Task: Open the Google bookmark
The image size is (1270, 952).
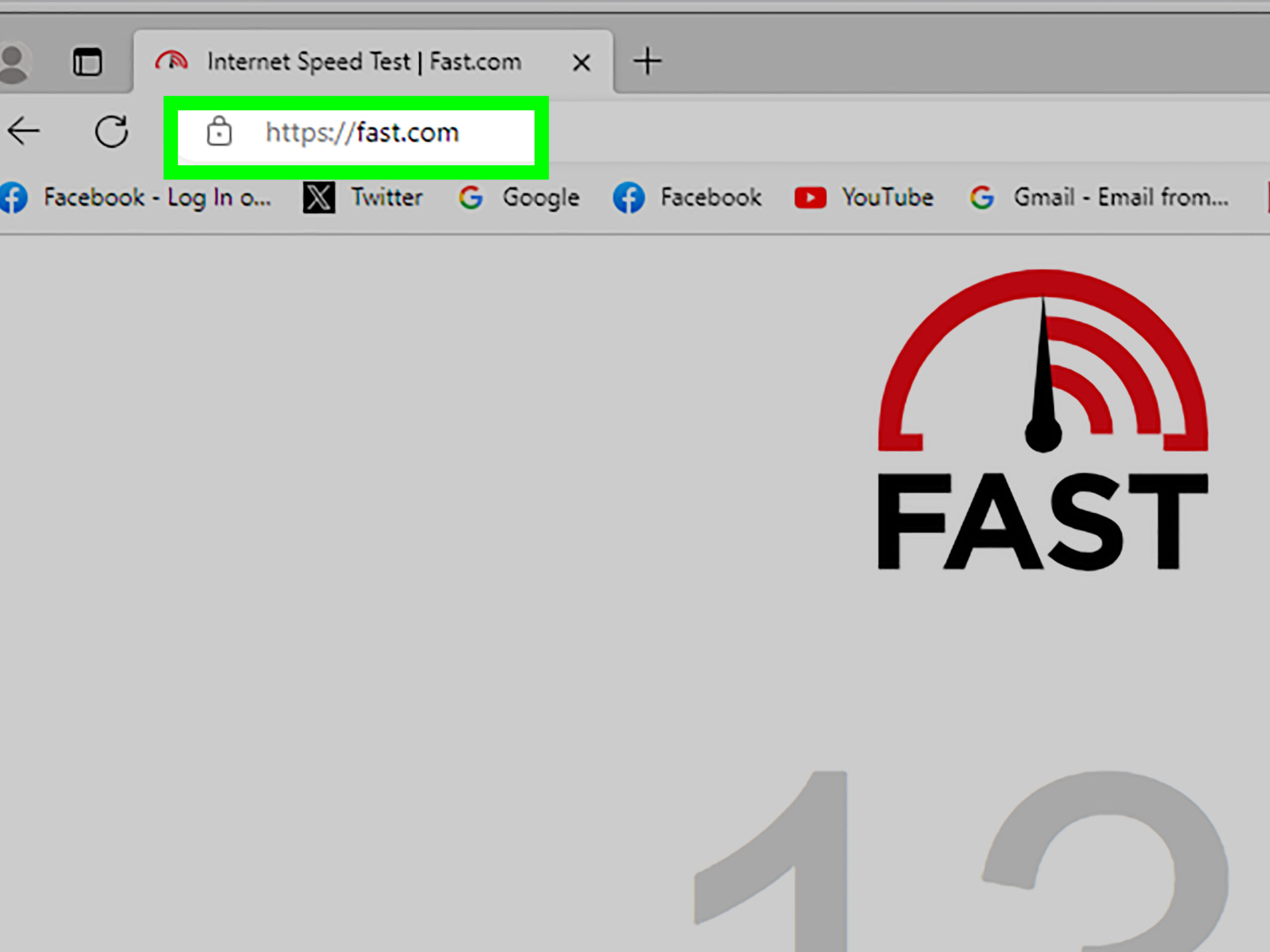Action: [519, 198]
